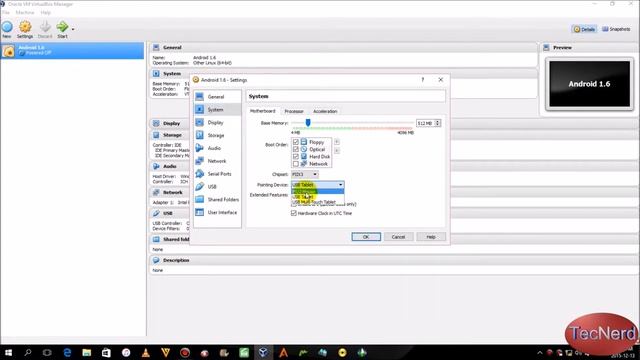
Task: Click the VirtualBox cube icon on taskbar
Action: tap(263, 353)
